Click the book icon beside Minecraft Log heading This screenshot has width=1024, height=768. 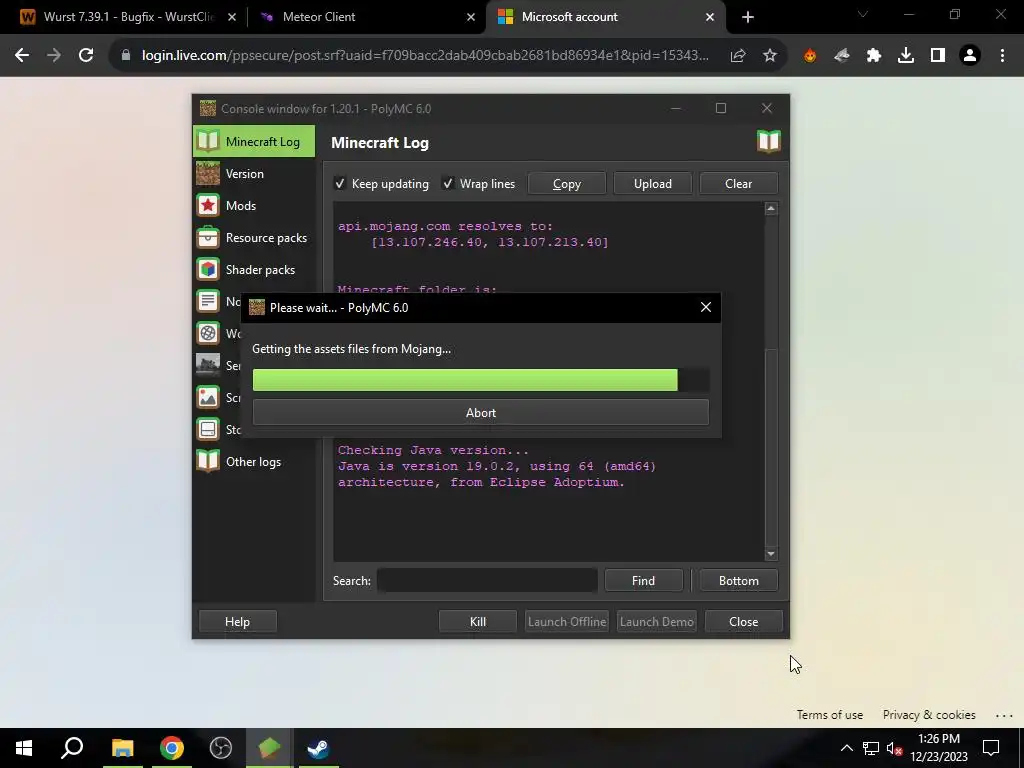click(x=769, y=141)
